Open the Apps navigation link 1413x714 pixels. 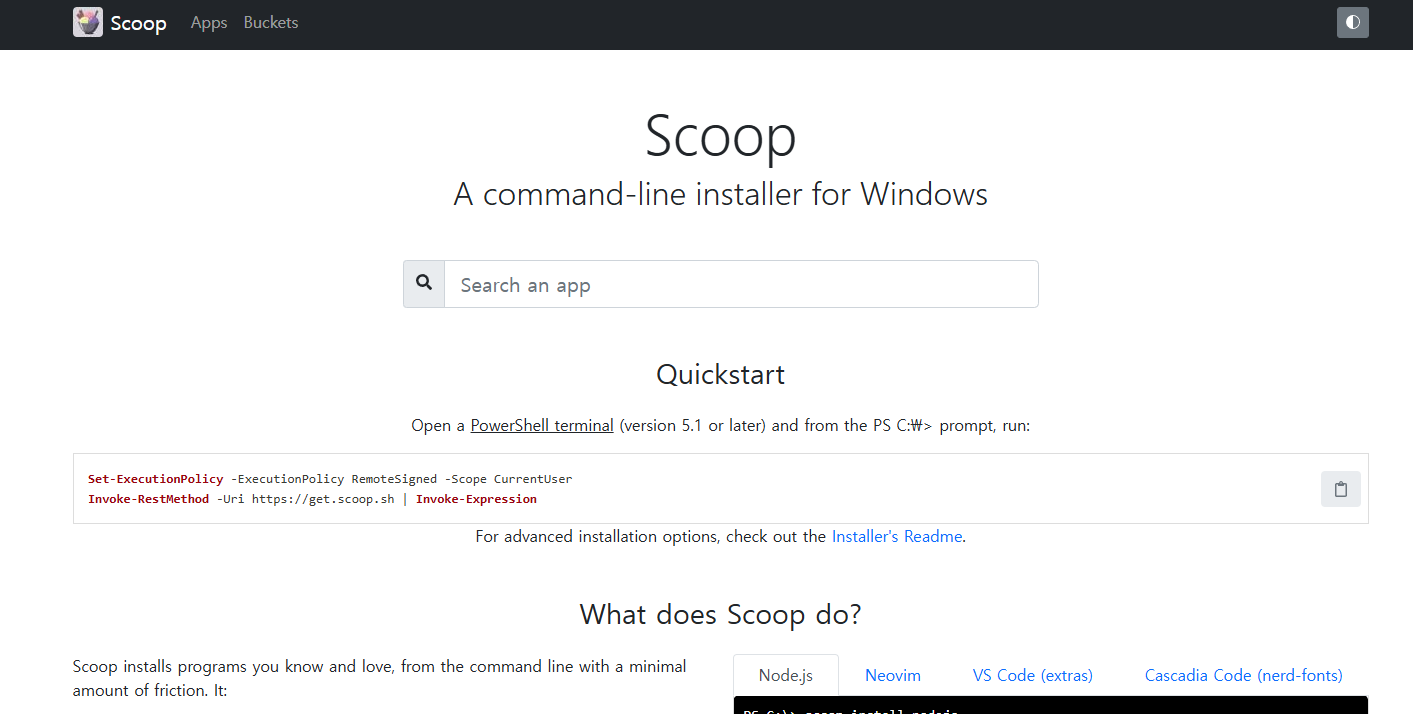coord(209,22)
